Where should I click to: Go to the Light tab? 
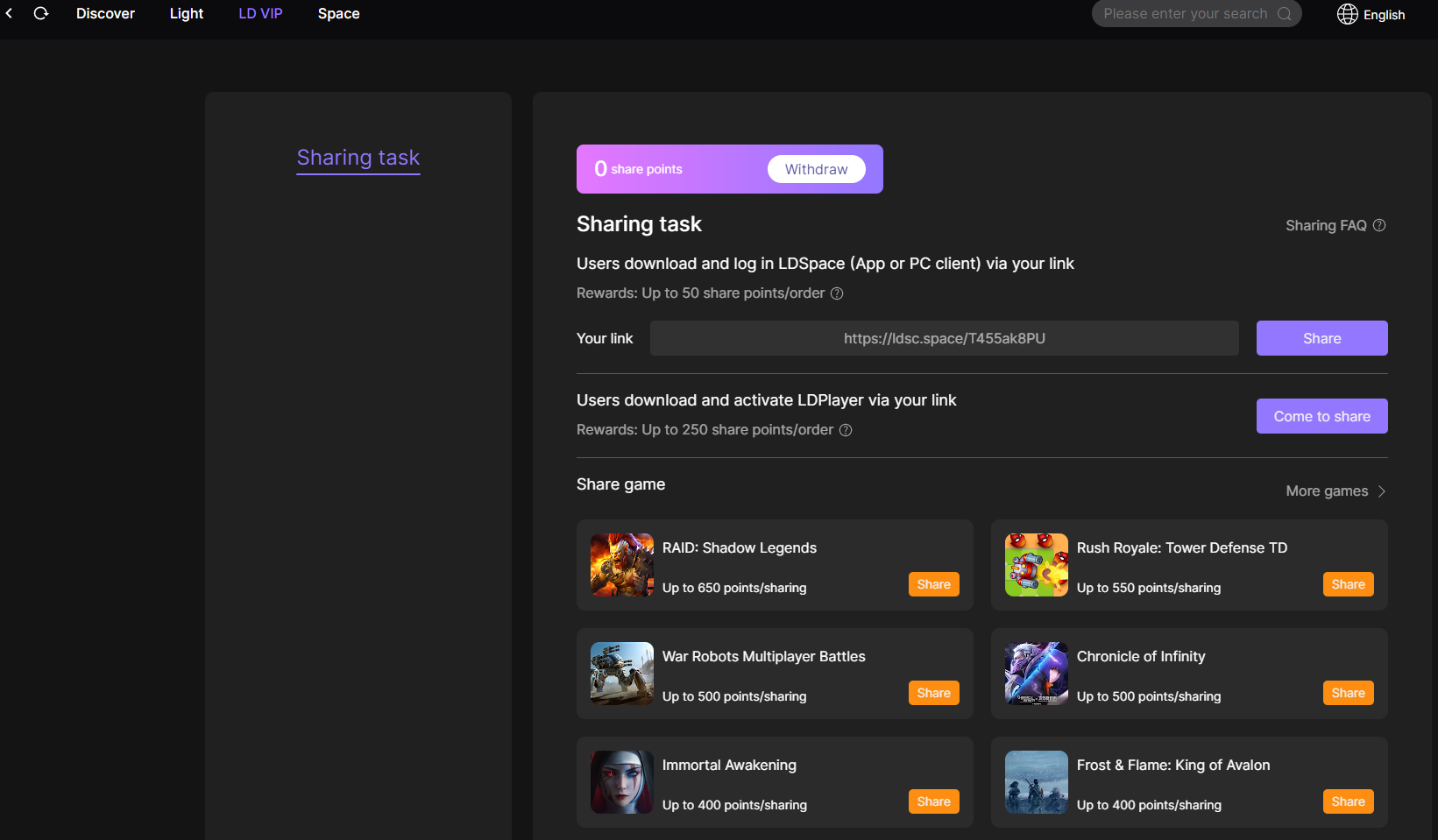point(187,13)
